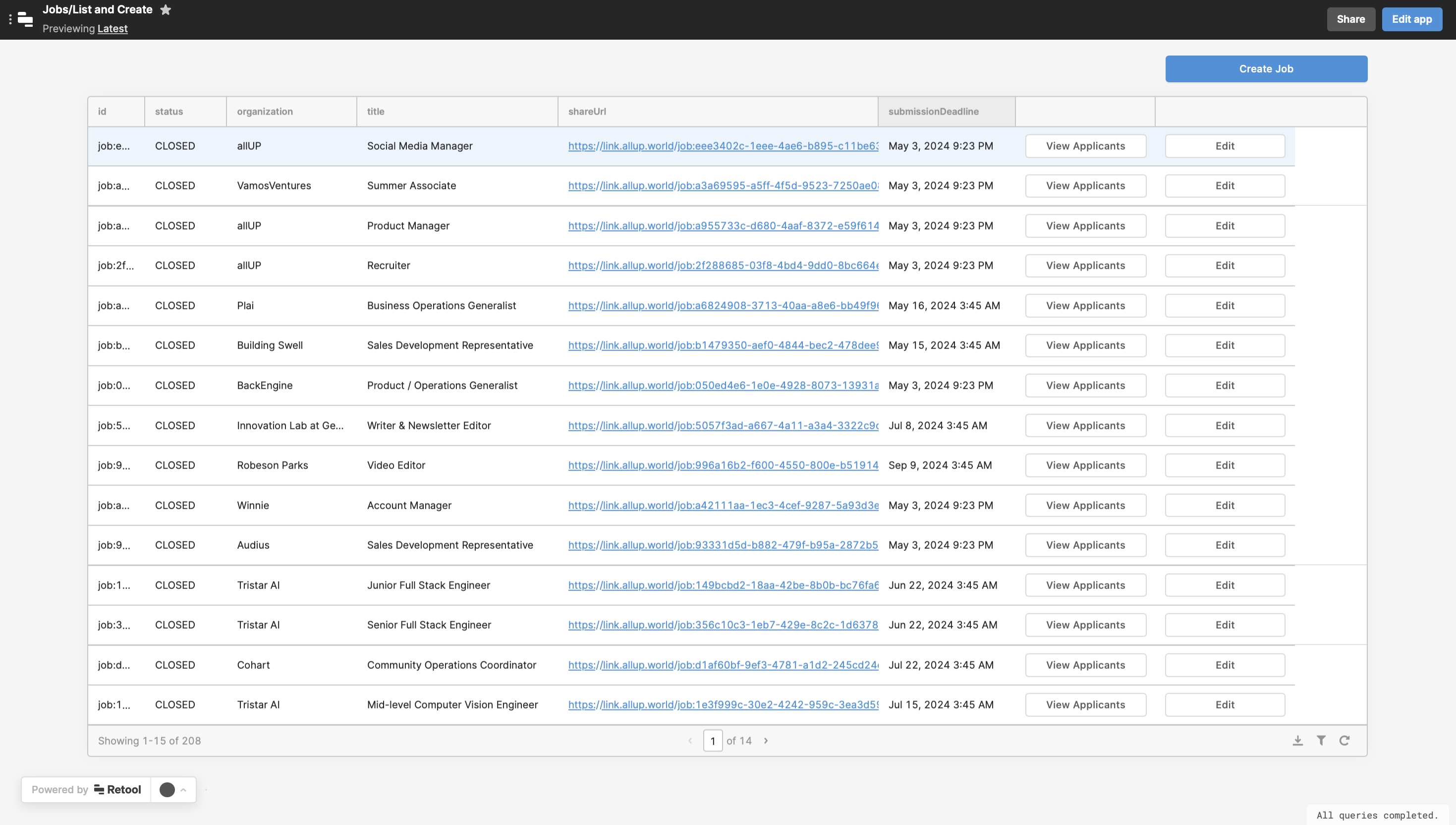Click the Latest version link
Image resolution: width=1456 pixels, height=825 pixels.
112,28
